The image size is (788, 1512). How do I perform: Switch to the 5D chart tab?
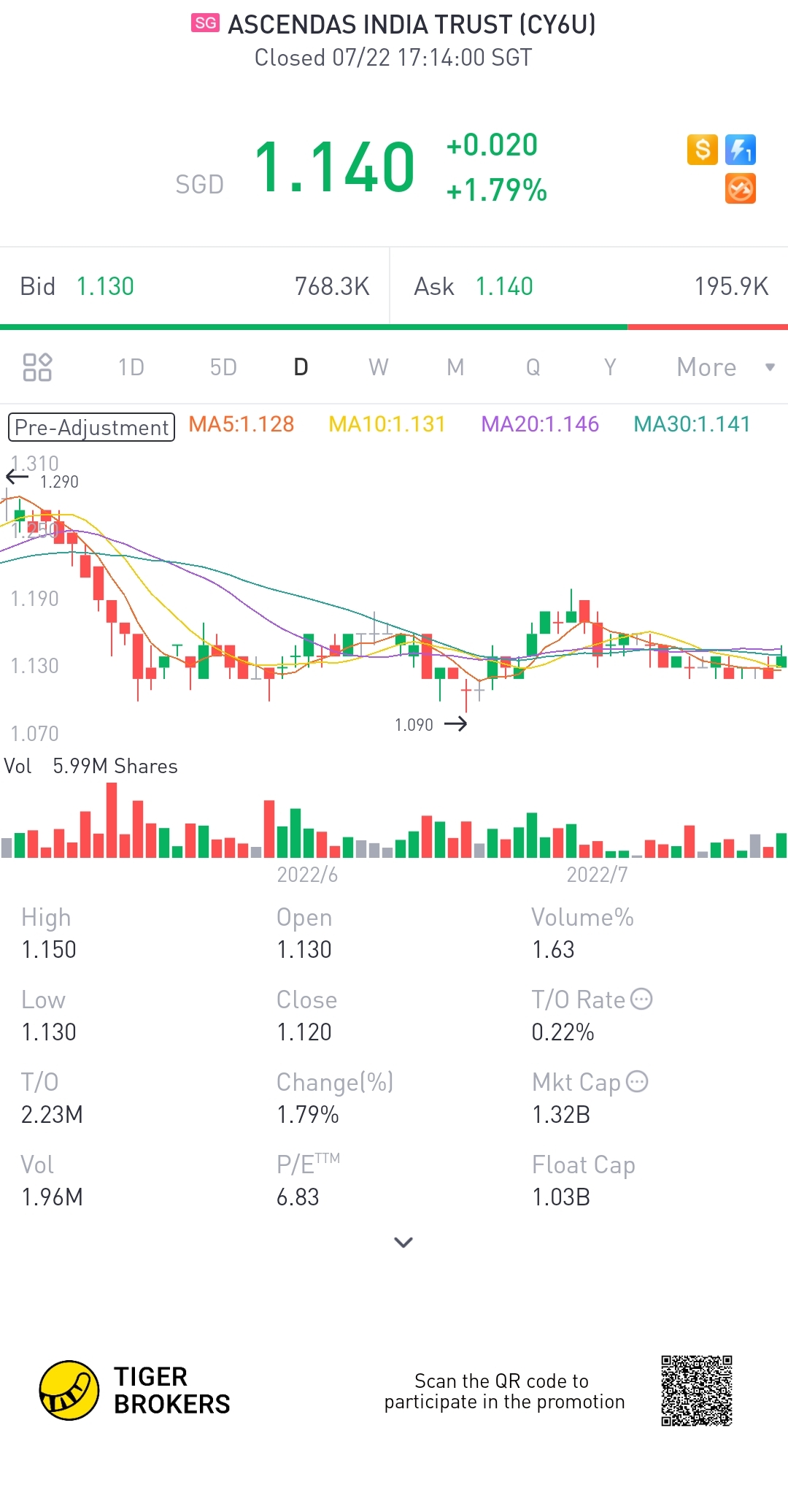point(223,367)
